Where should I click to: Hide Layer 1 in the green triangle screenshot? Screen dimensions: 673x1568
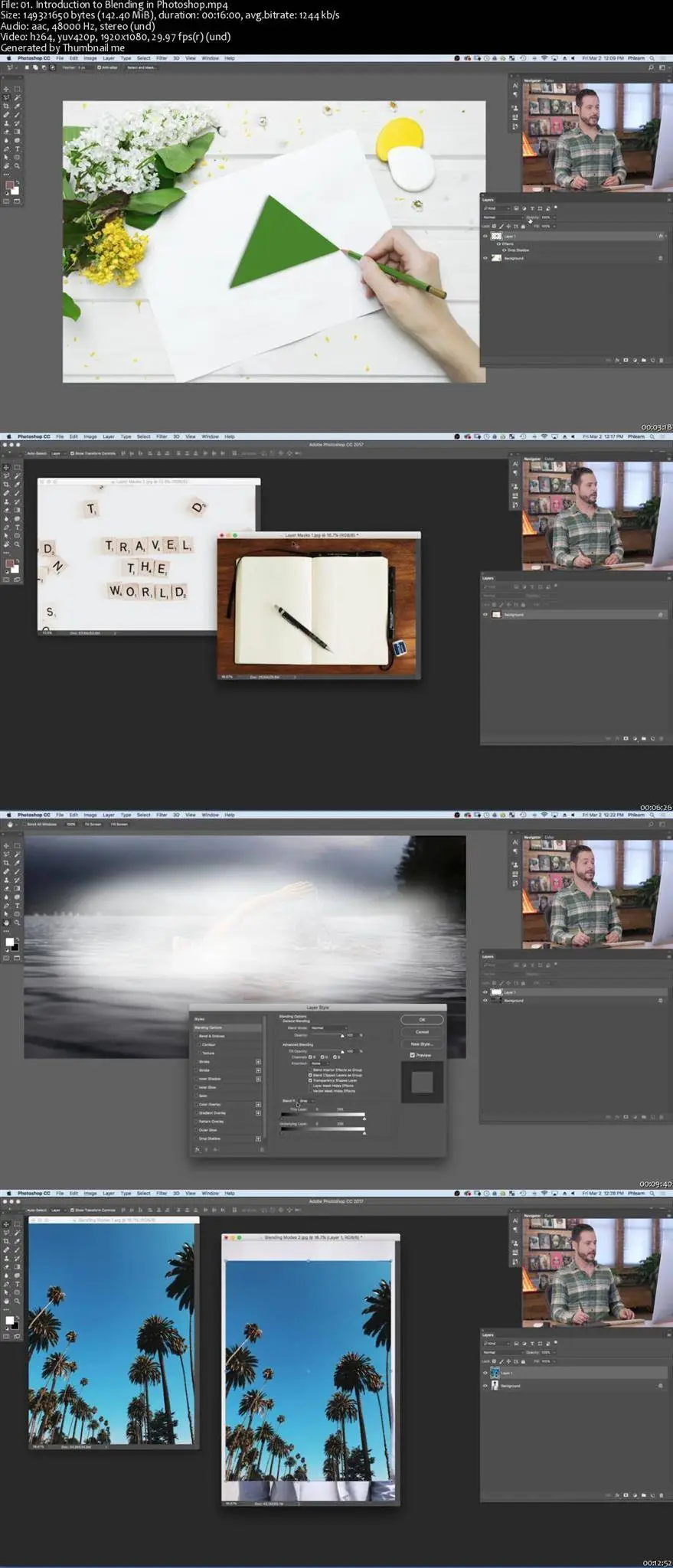[485, 236]
